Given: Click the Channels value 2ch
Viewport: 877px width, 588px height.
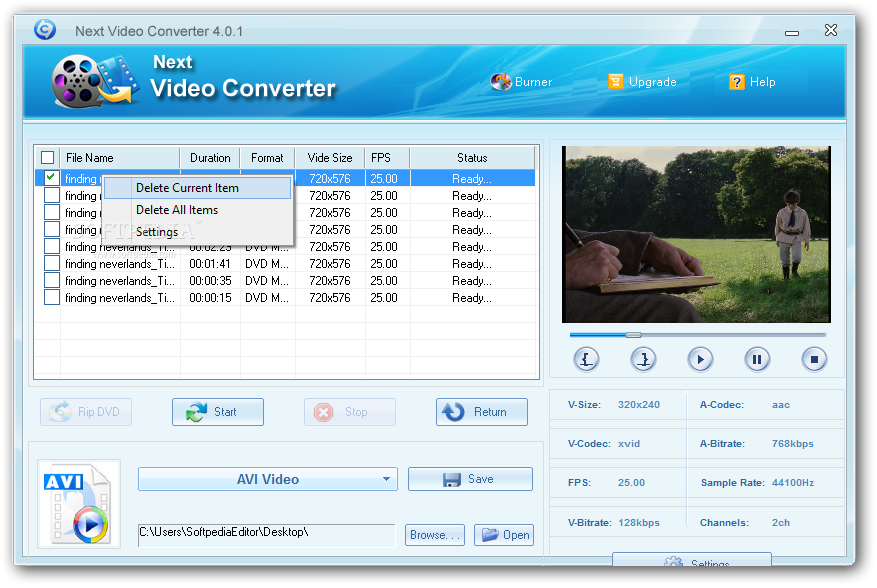Looking at the screenshot, I should click(781, 523).
